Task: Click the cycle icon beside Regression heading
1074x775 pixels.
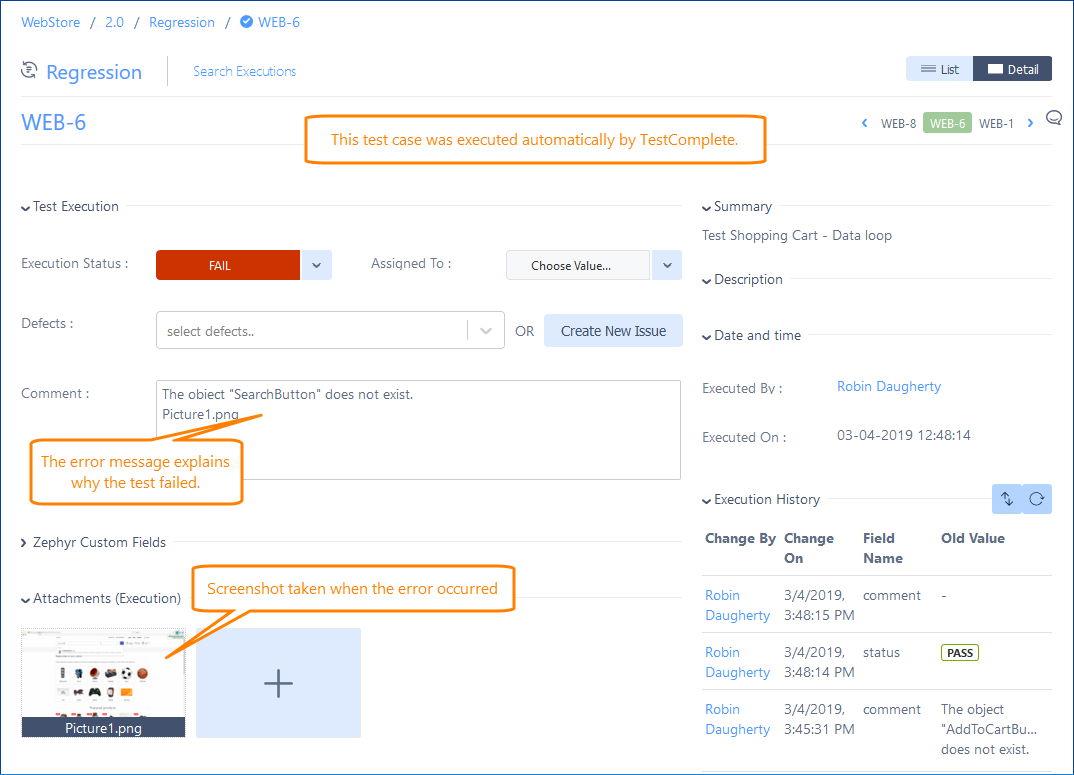Action: (26, 70)
